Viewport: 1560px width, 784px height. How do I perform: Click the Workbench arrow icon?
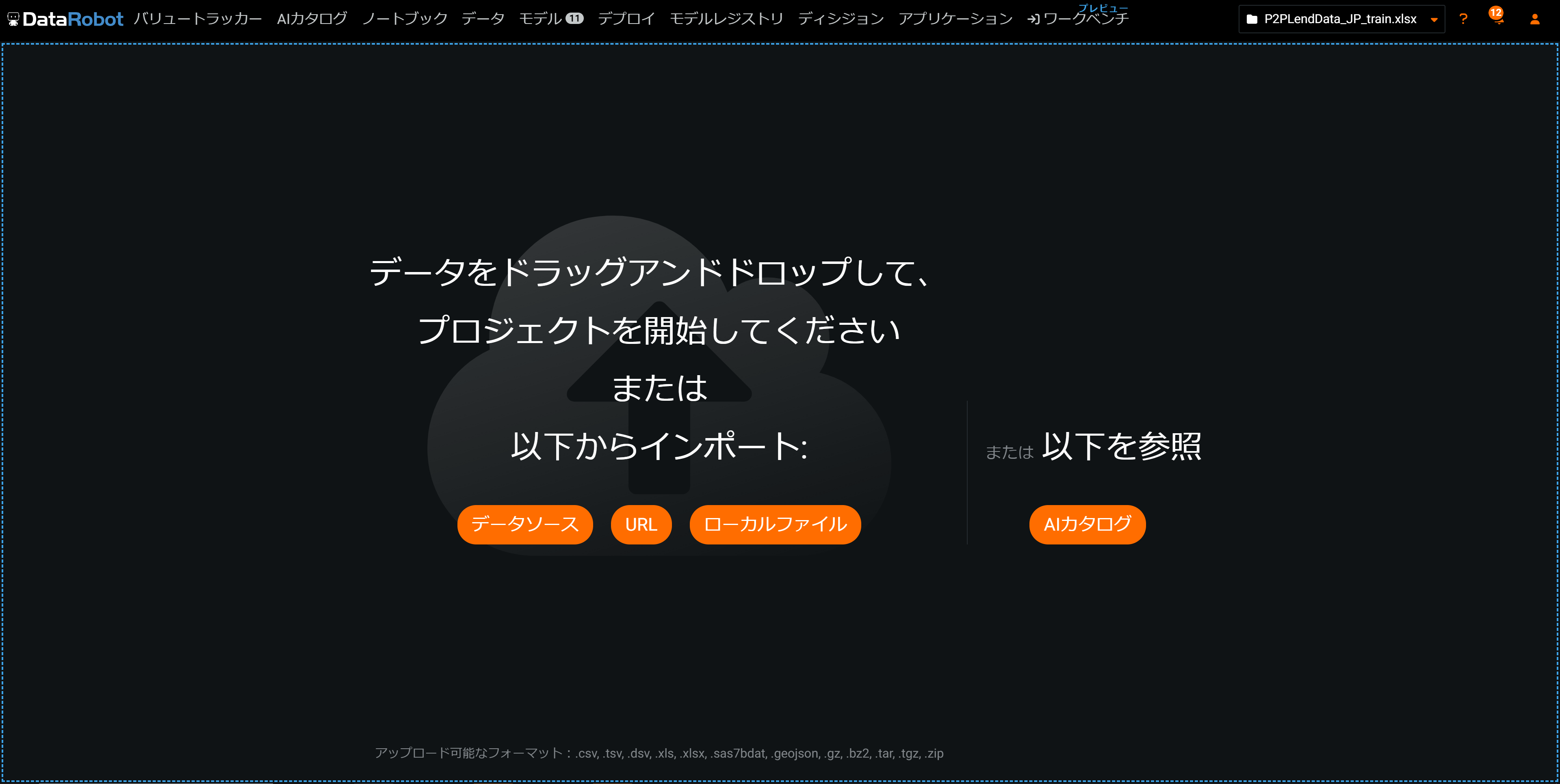(1033, 19)
